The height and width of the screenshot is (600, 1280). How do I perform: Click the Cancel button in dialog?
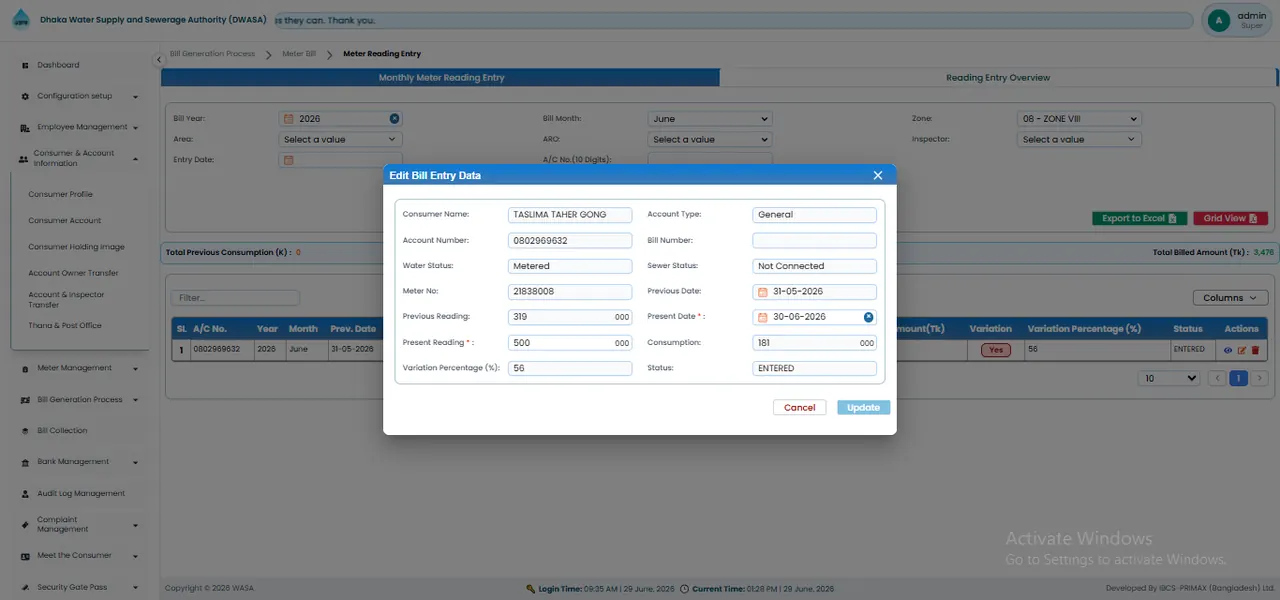tap(800, 408)
